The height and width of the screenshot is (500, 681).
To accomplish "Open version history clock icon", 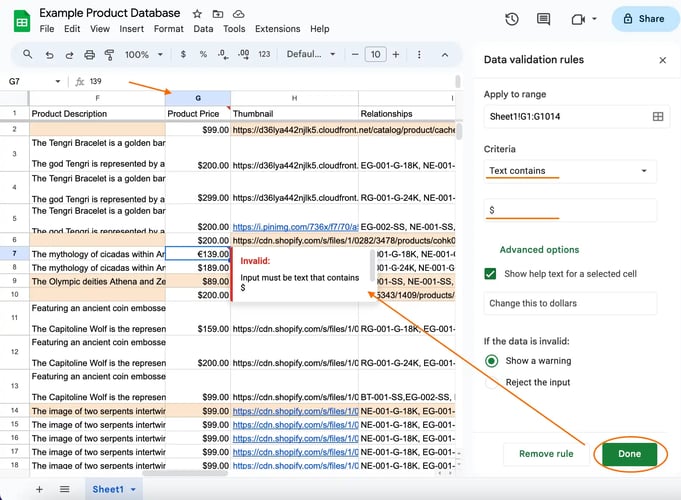I will point(512,19).
